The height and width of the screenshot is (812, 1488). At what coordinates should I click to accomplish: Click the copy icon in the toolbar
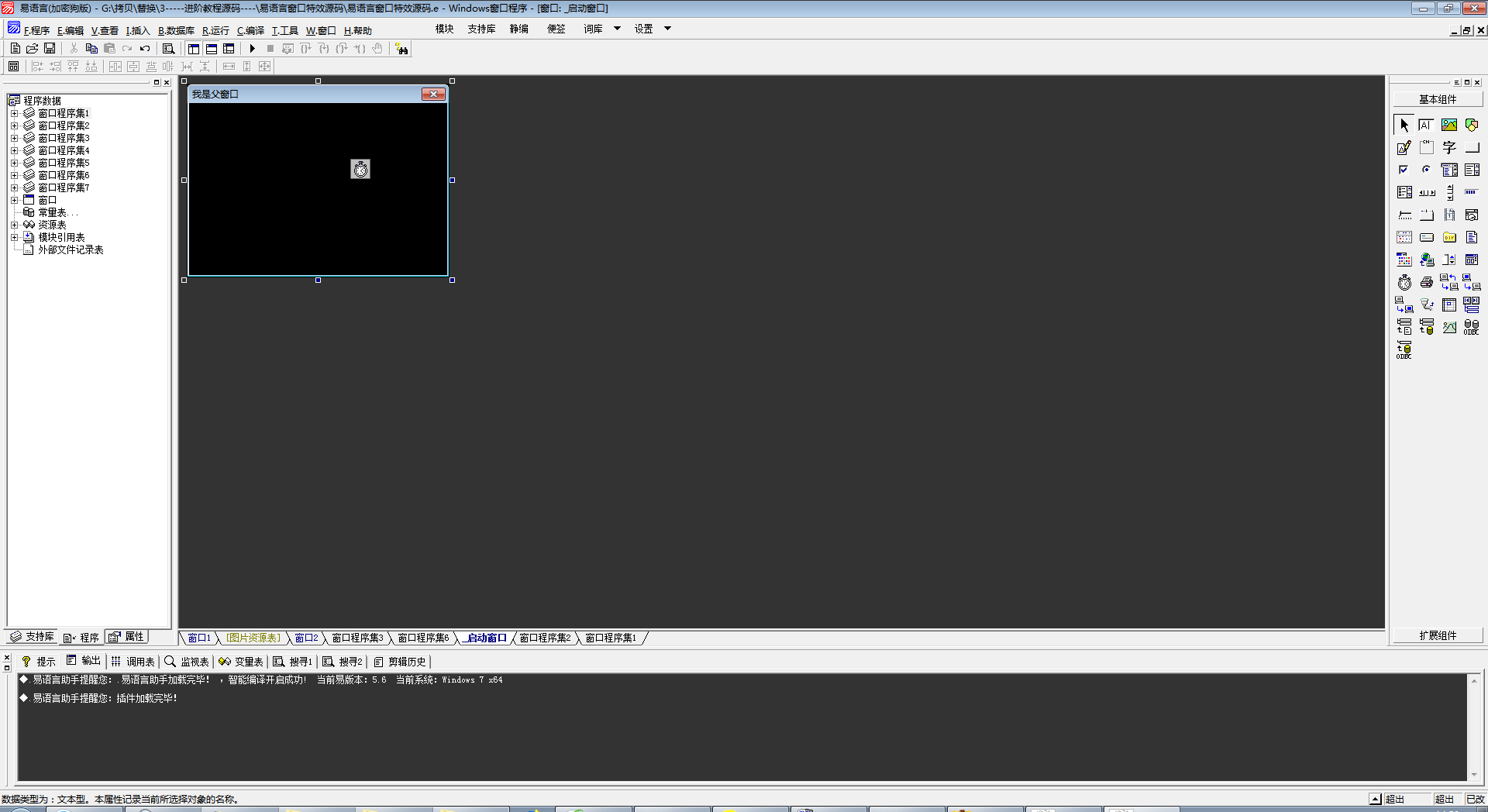tap(91, 48)
